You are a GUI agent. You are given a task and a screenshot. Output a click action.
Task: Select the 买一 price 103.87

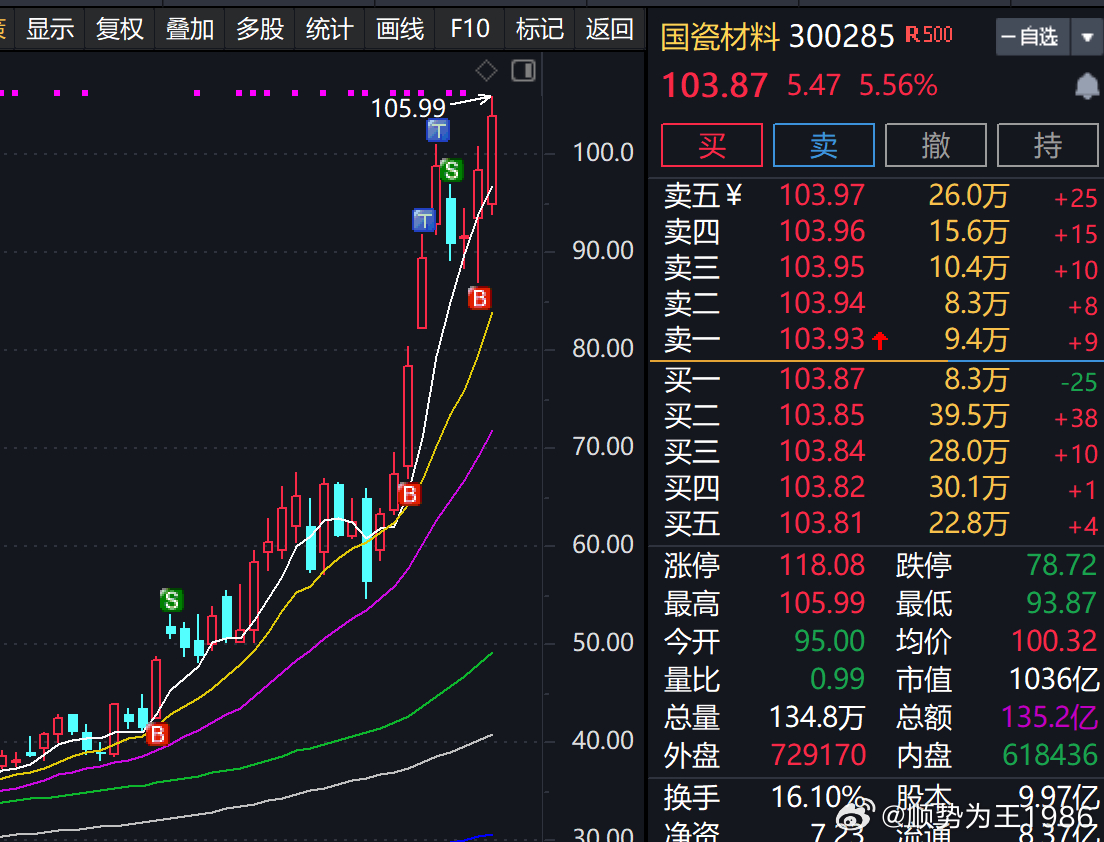[x=822, y=379]
